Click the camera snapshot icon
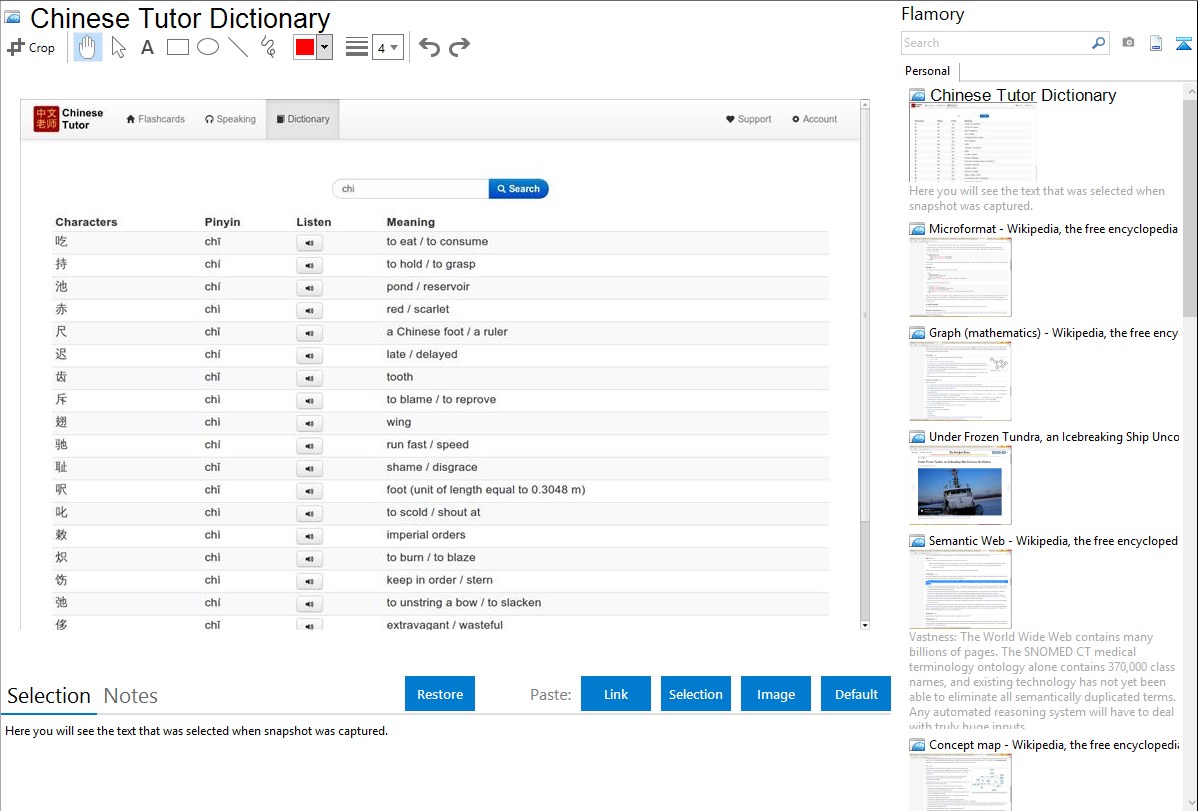 pos(1128,43)
